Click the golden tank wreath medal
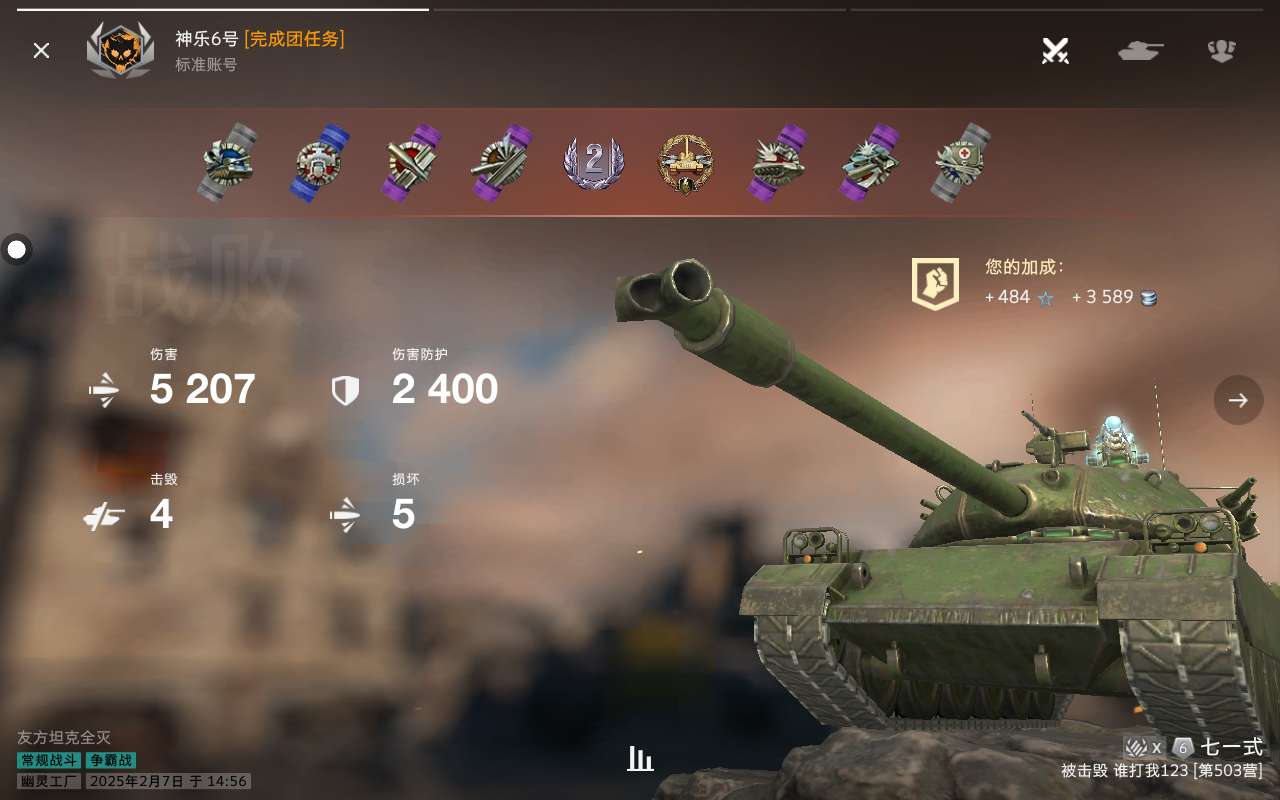 click(686, 163)
